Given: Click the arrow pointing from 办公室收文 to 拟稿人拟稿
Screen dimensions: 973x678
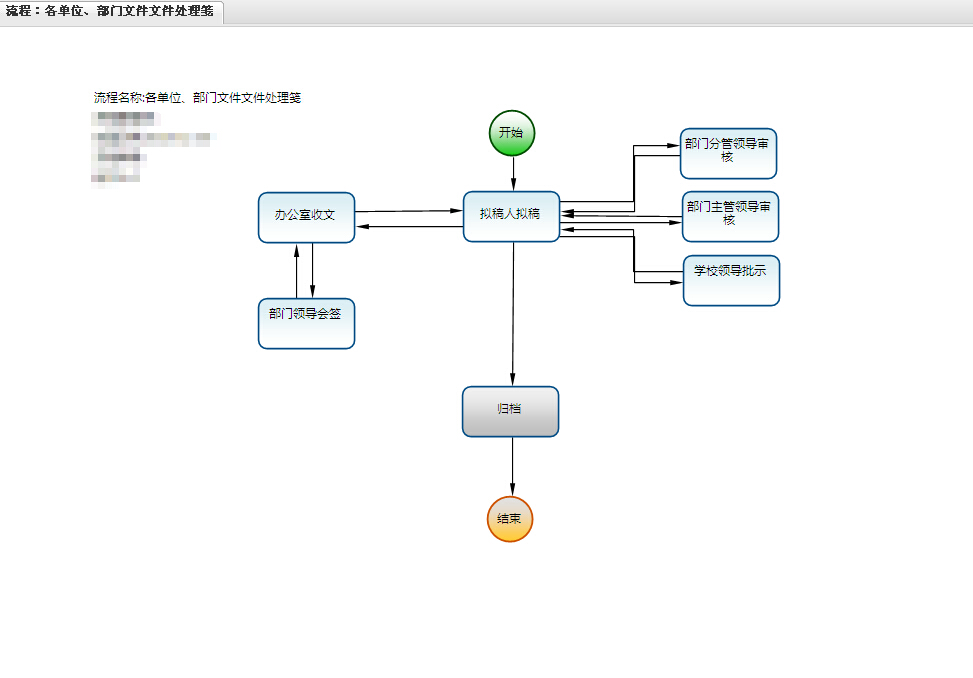Looking at the screenshot, I should point(410,211).
